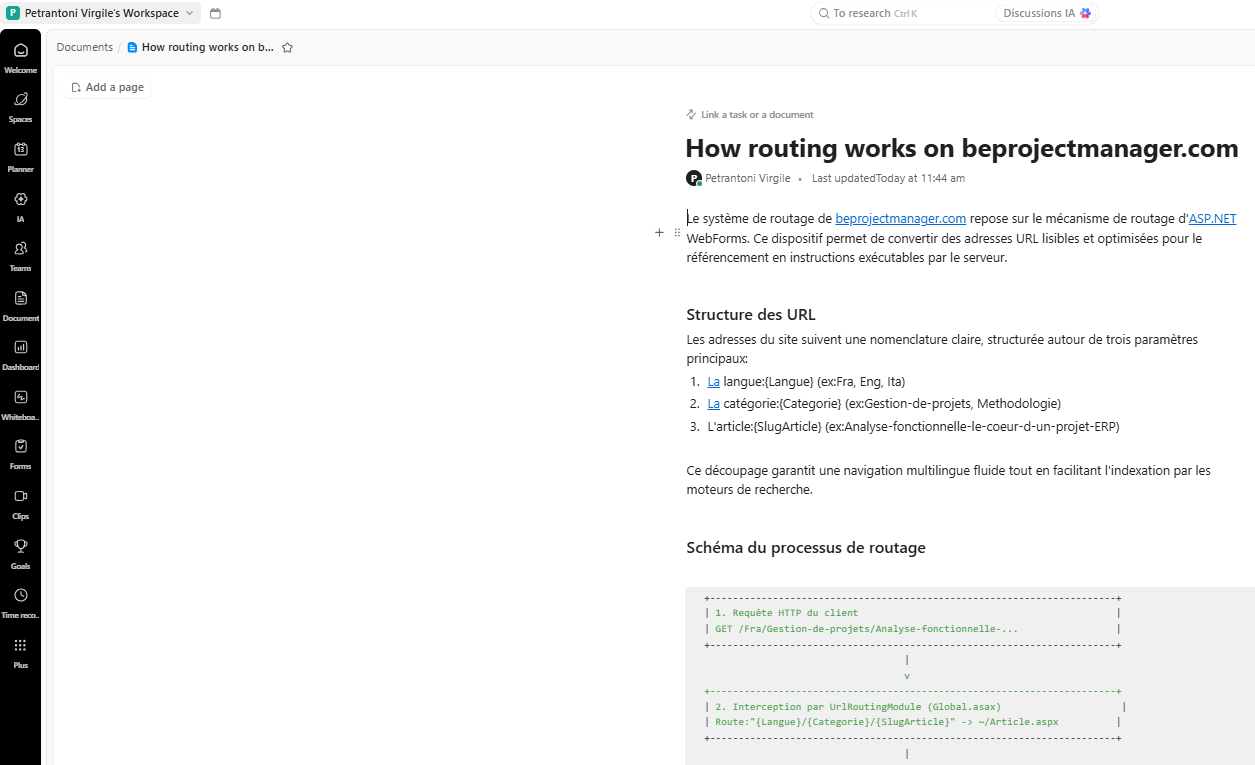Expand the workspace name dropdown
The image size is (1255, 765).
[190, 13]
